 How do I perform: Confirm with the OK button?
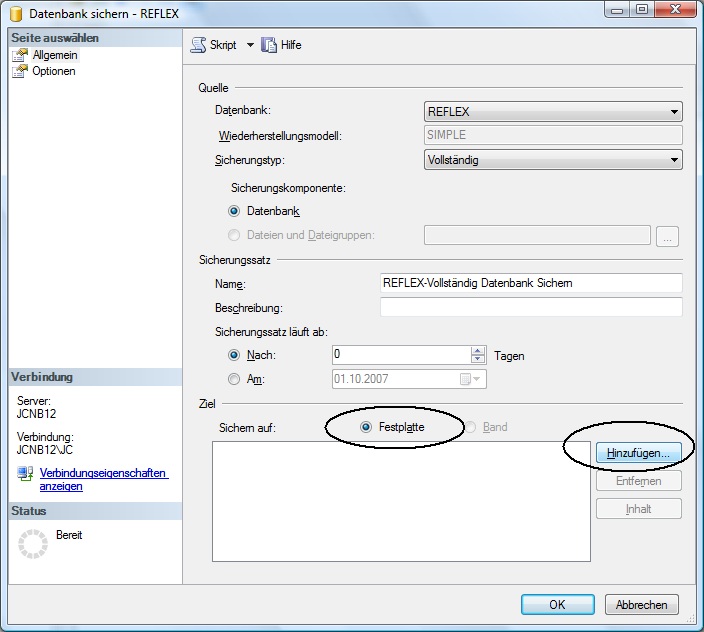[558, 605]
